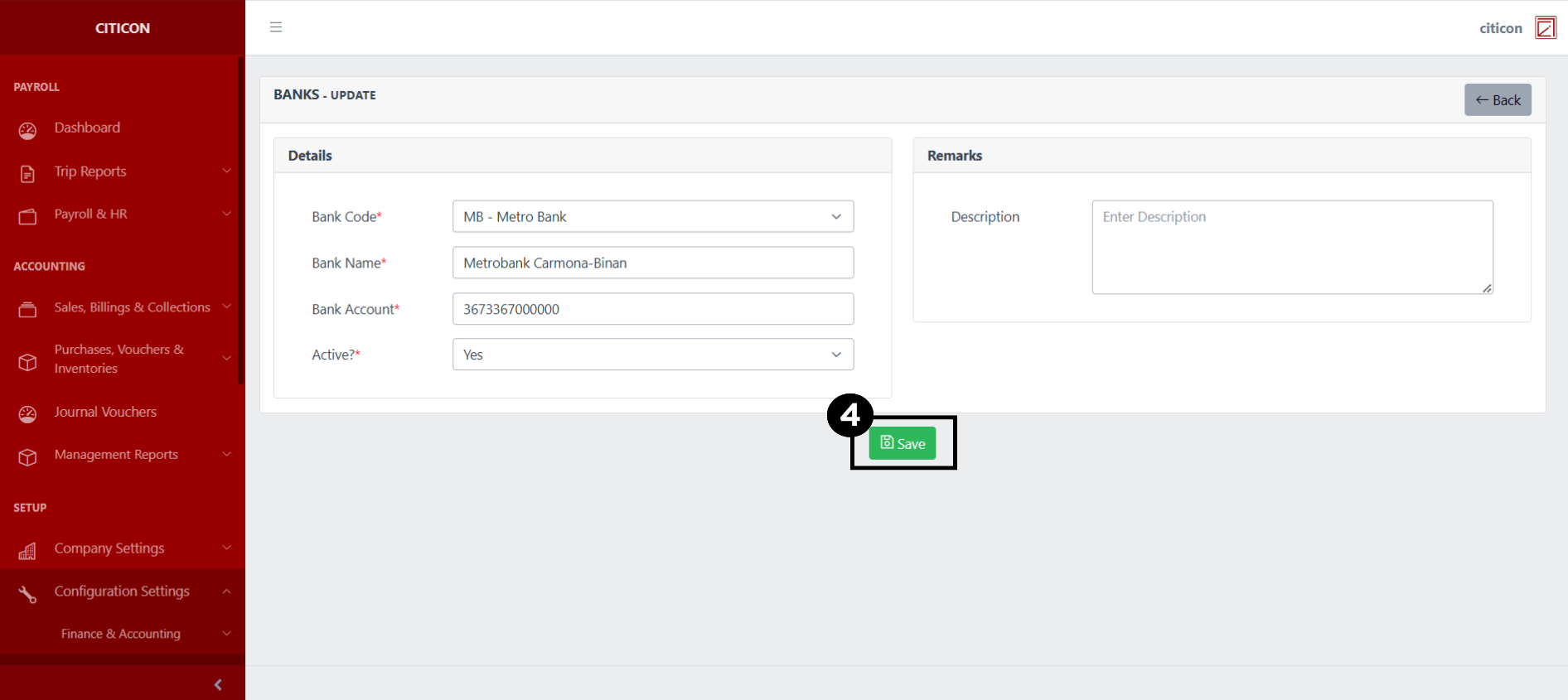Screen dimensions: 1568x700
Task: Open the Management Reports menu
Action: [x=116, y=455]
